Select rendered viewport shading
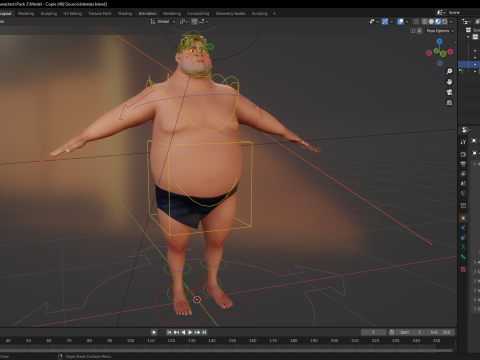This screenshot has height=360, width=480. coord(445,21)
